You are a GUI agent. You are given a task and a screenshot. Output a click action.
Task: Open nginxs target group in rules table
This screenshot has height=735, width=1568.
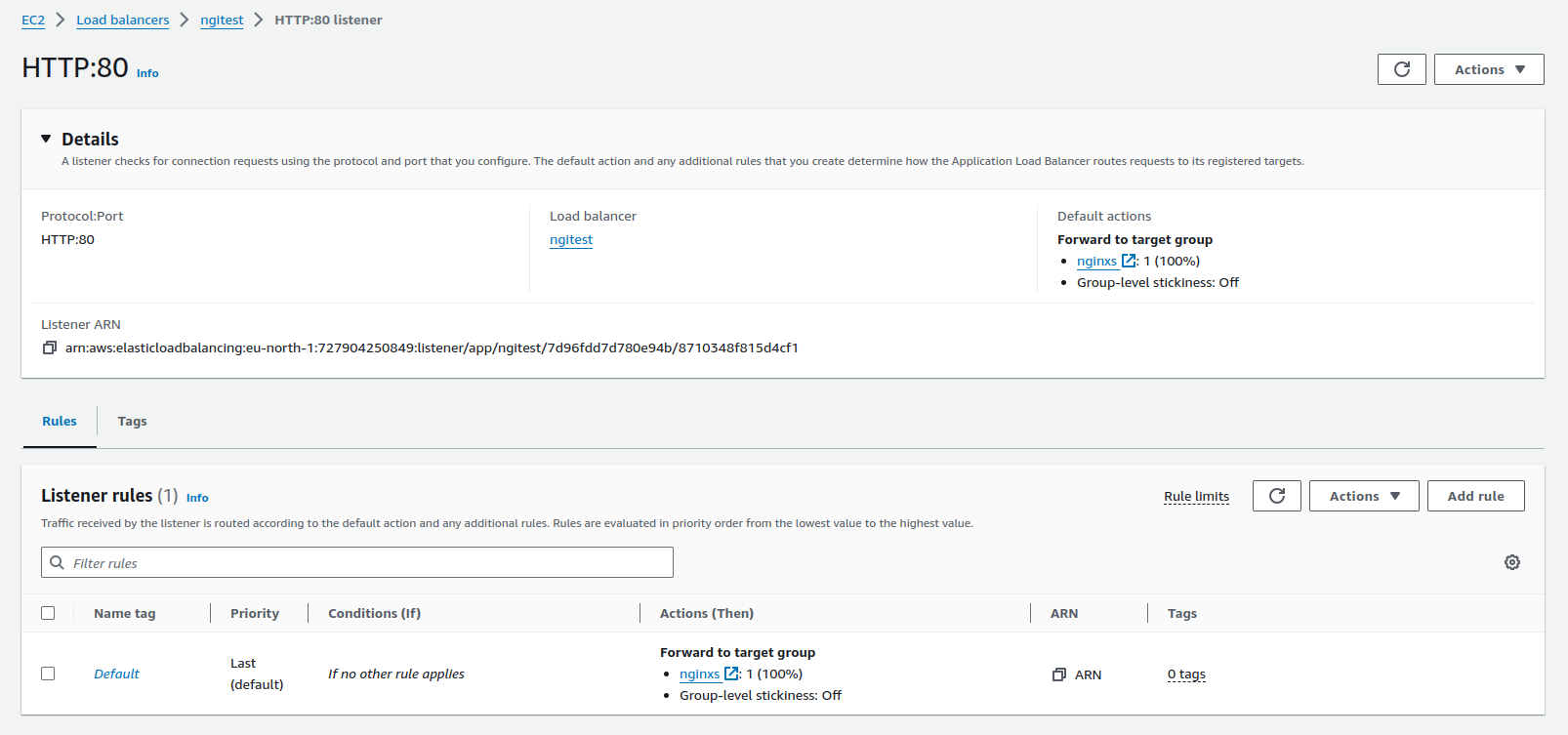(699, 674)
